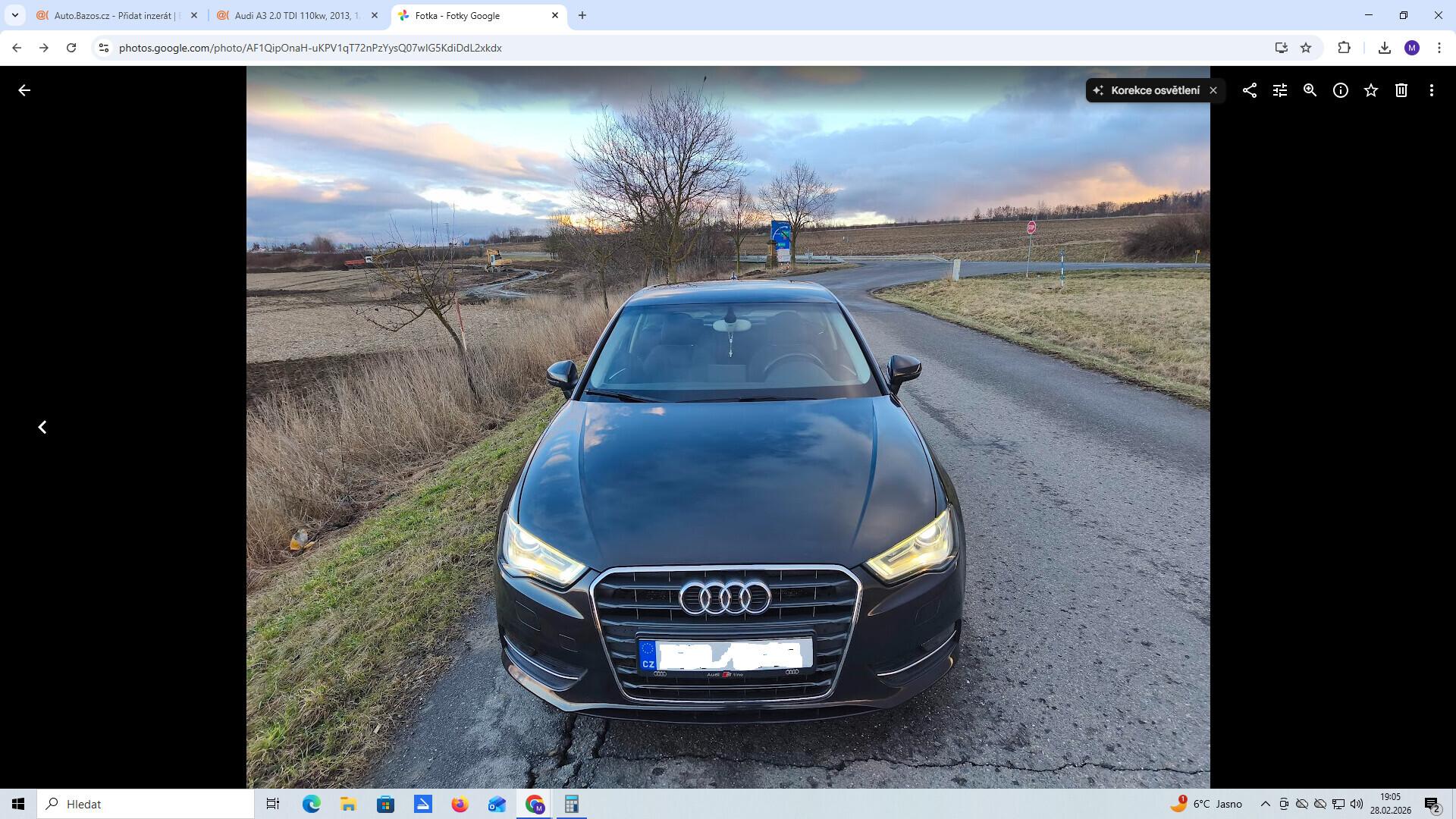
Task: Open the photo edit adjustments tool
Action: tap(1280, 90)
